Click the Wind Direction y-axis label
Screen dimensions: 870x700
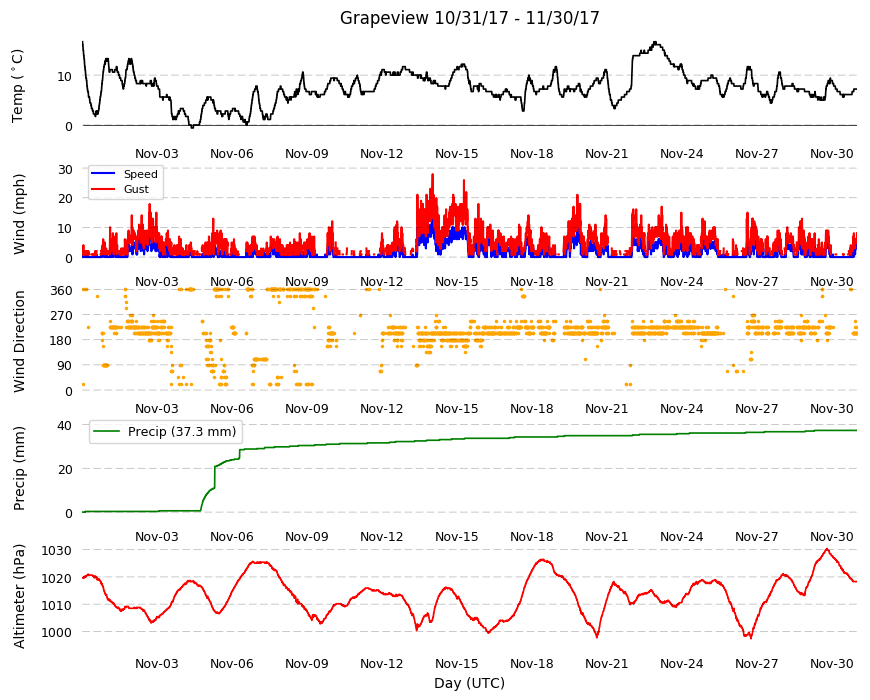pos(19,341)
